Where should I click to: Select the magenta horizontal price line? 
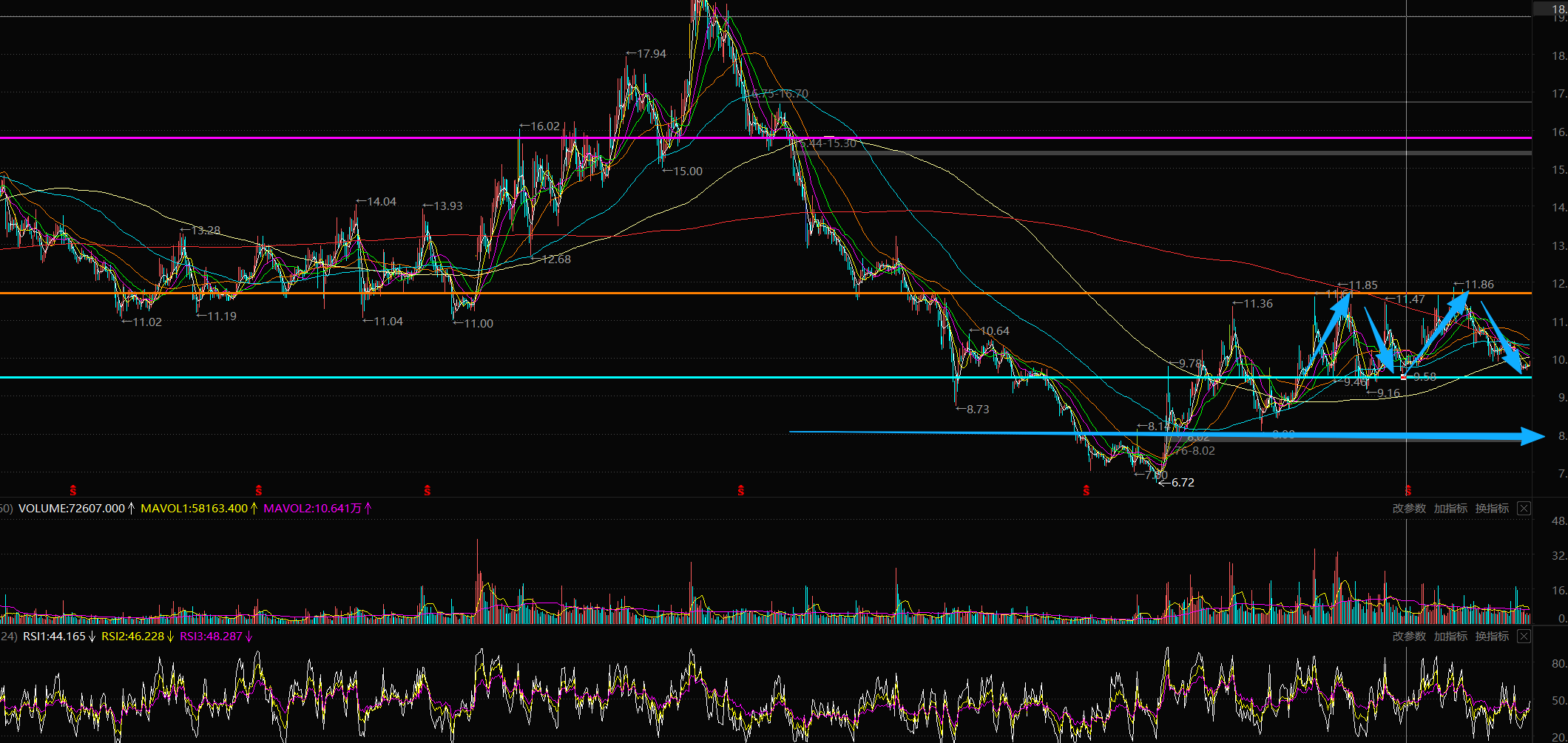tap(766, 138)
